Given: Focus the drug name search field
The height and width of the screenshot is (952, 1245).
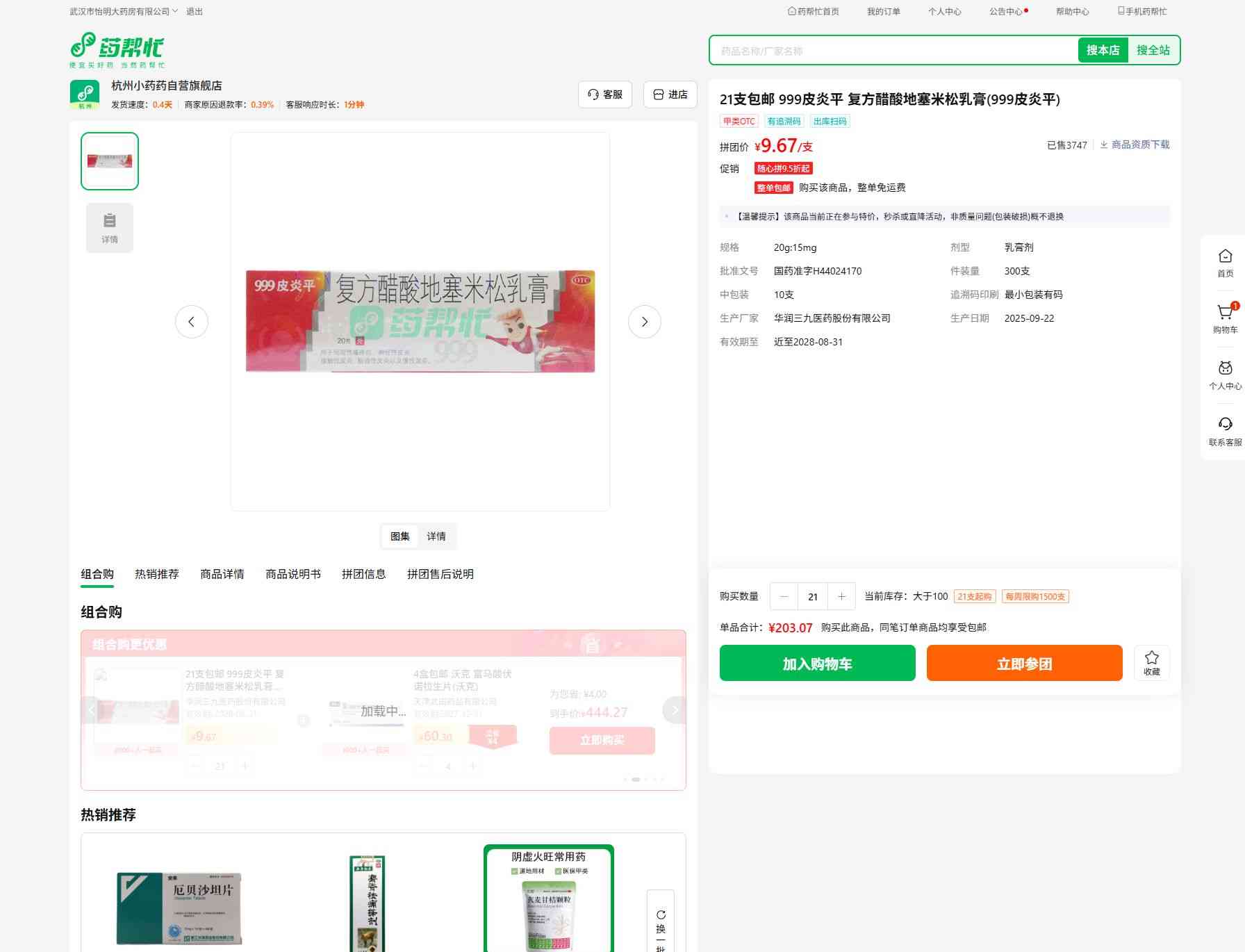Looking at the screenshot, I should coord(893,51).
